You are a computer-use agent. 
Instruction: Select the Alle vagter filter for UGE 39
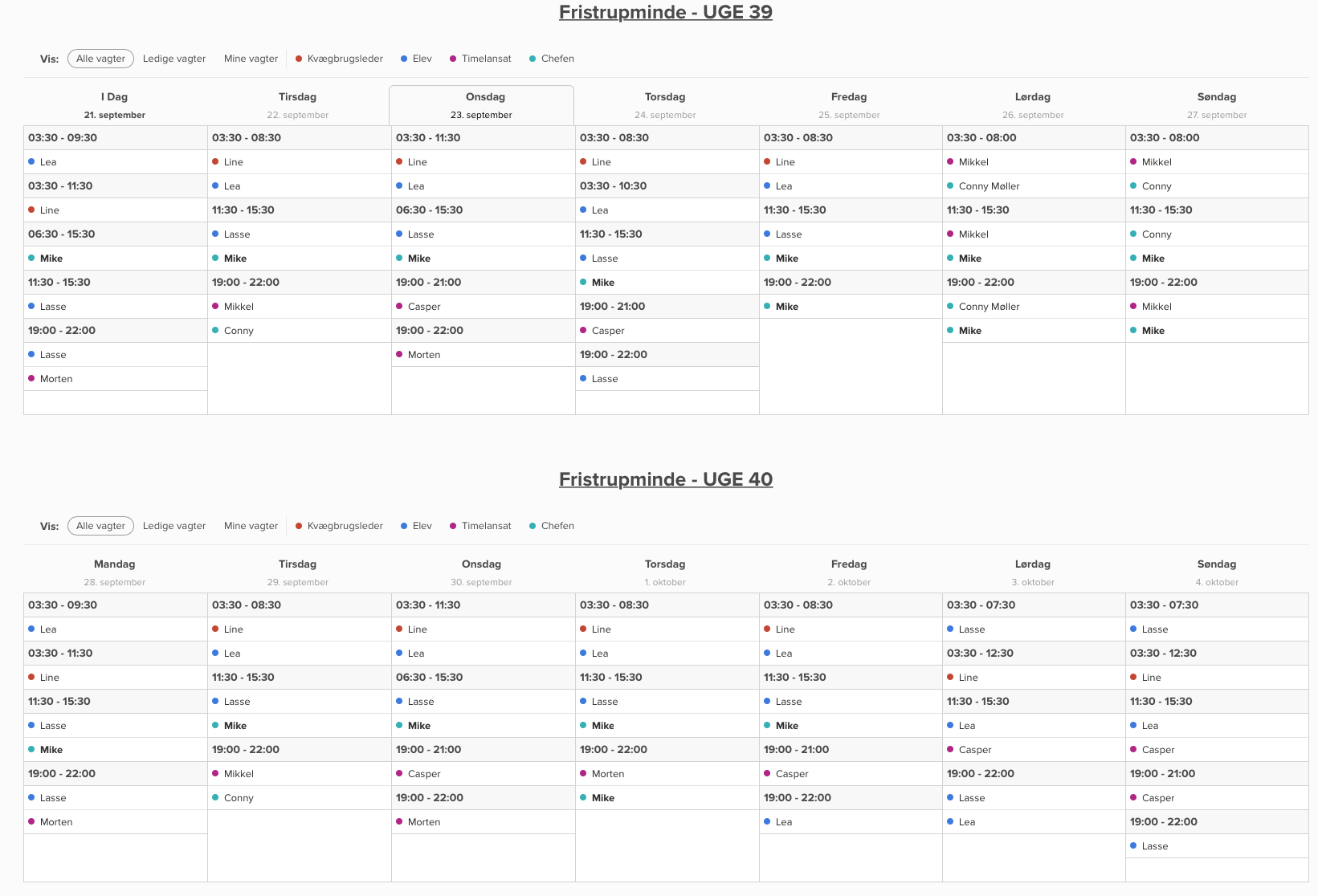[100, 59]
